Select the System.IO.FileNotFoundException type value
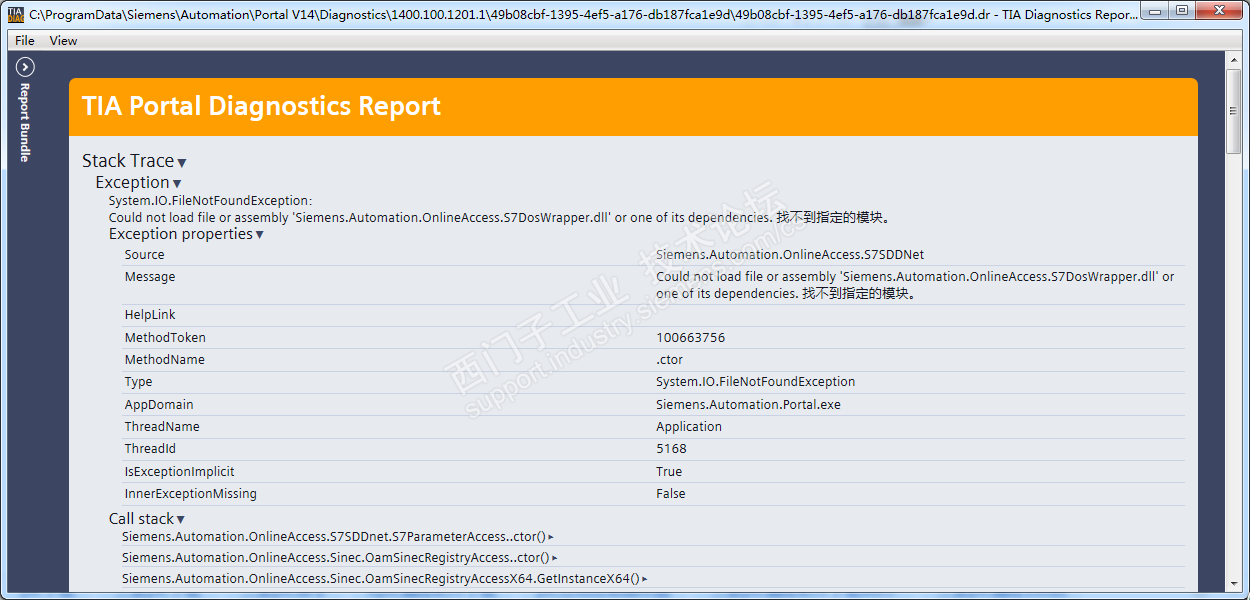 coord(756,382)
